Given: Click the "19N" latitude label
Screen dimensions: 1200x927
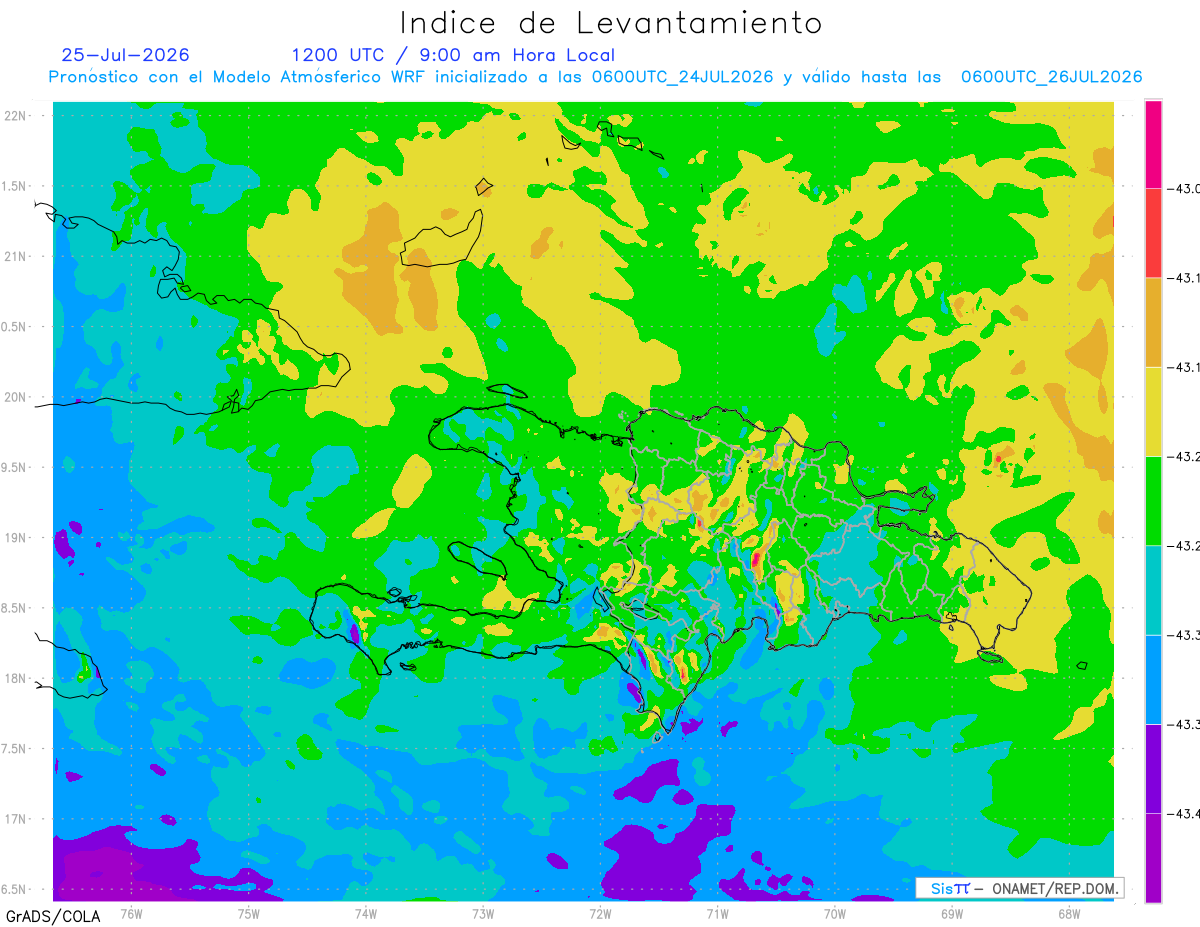Looking at the screenshot, I should point(15,538).
